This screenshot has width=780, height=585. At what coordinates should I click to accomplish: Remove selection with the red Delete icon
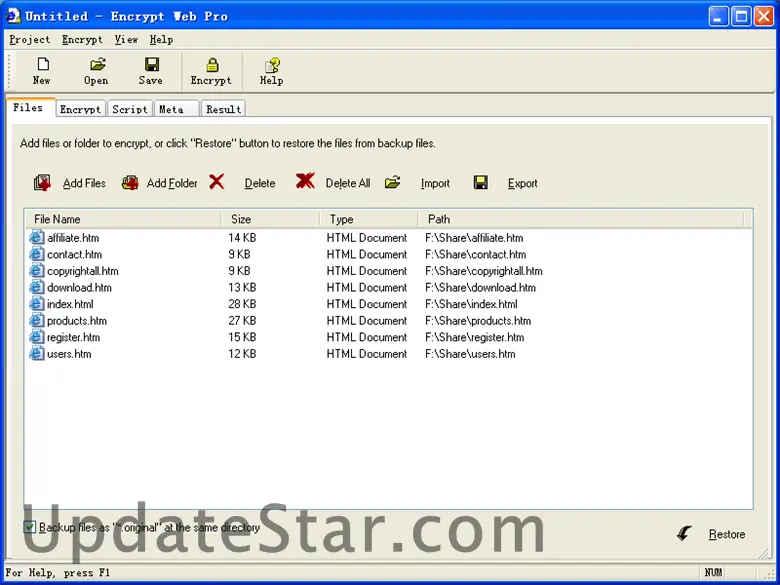(x=217, y=182)
